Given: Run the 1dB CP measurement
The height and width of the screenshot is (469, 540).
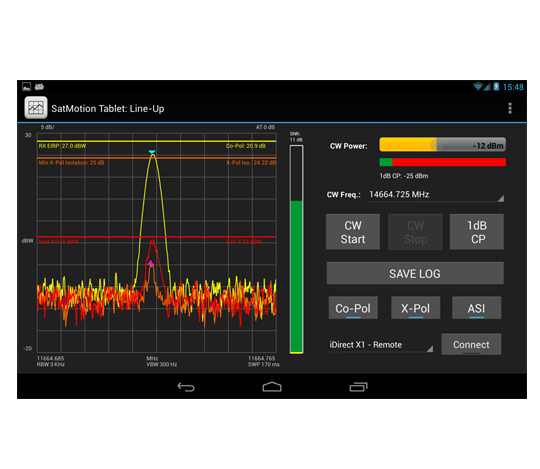Looking at the screenshot, I should 477,232.
